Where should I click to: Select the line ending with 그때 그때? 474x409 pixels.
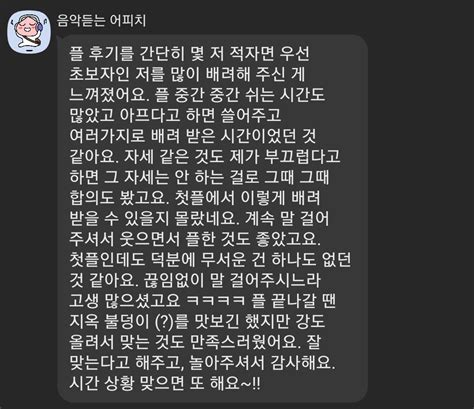click(199, 177)
